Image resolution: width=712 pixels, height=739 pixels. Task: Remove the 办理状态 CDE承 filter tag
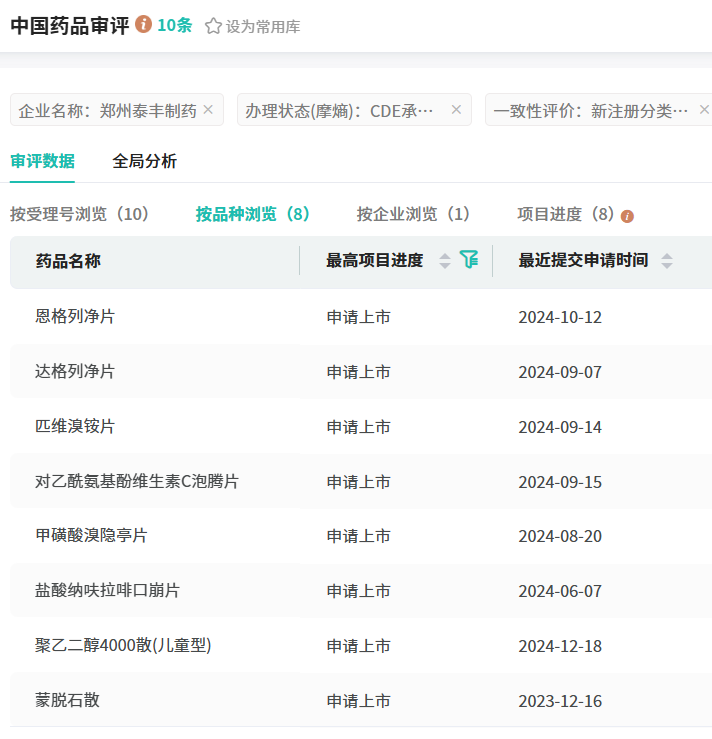456,110
